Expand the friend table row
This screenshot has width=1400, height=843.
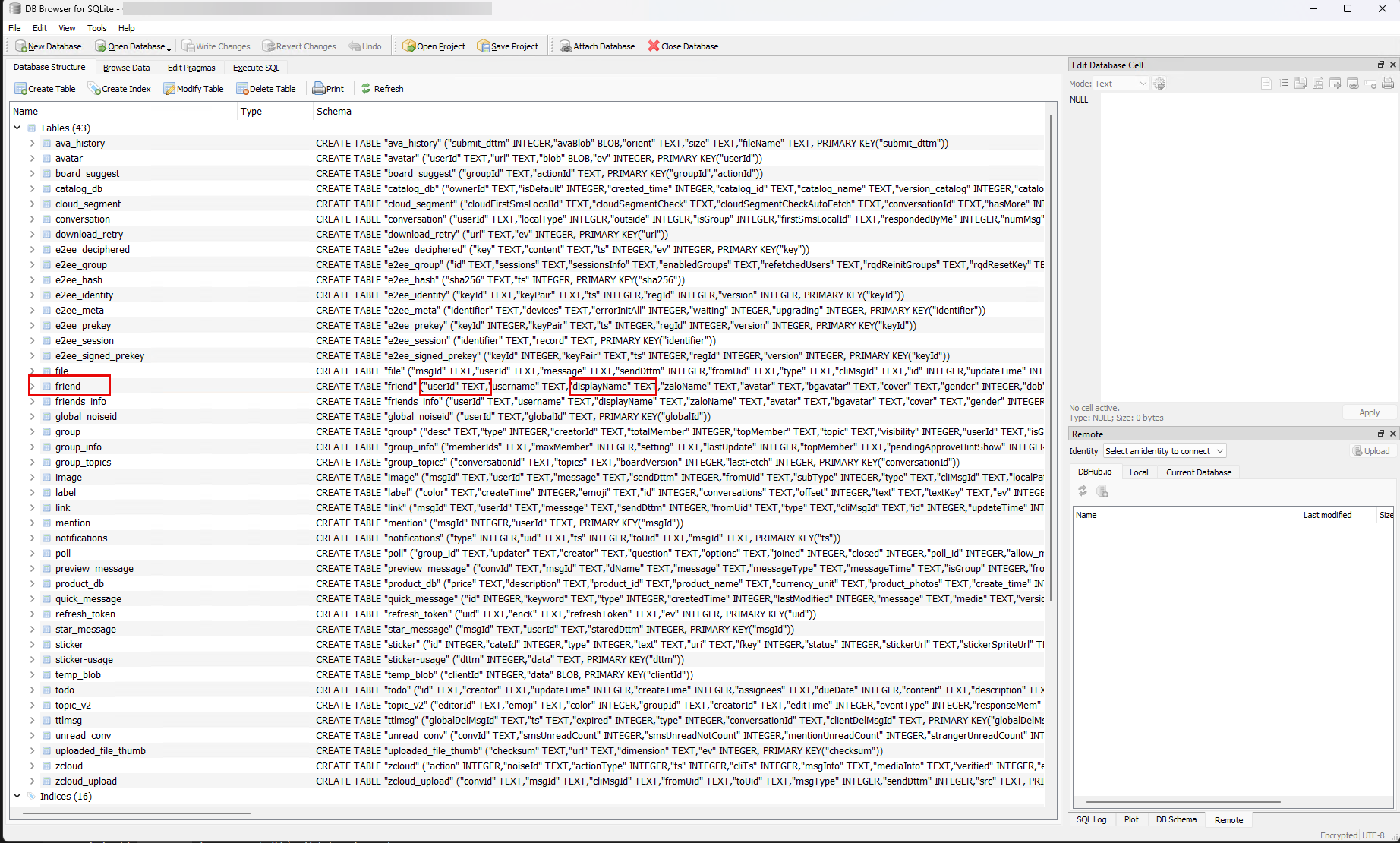click(x=33, y=386)
